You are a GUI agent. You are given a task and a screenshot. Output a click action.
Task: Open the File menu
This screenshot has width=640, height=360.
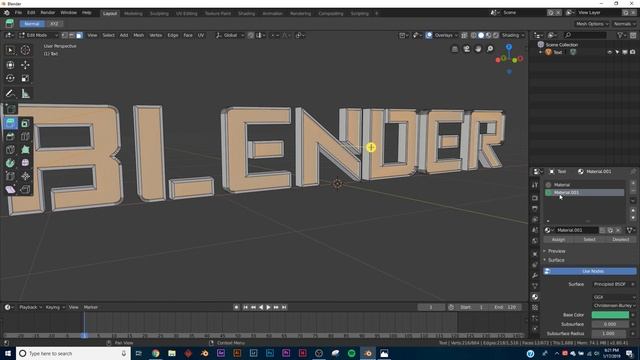click(x=18, y=13)
